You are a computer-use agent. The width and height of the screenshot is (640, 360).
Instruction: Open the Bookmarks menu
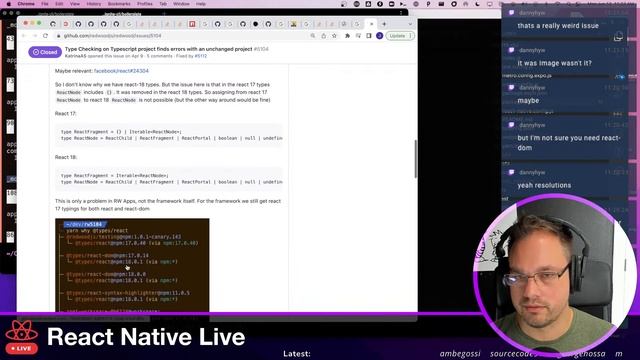[x=119, y=4]
